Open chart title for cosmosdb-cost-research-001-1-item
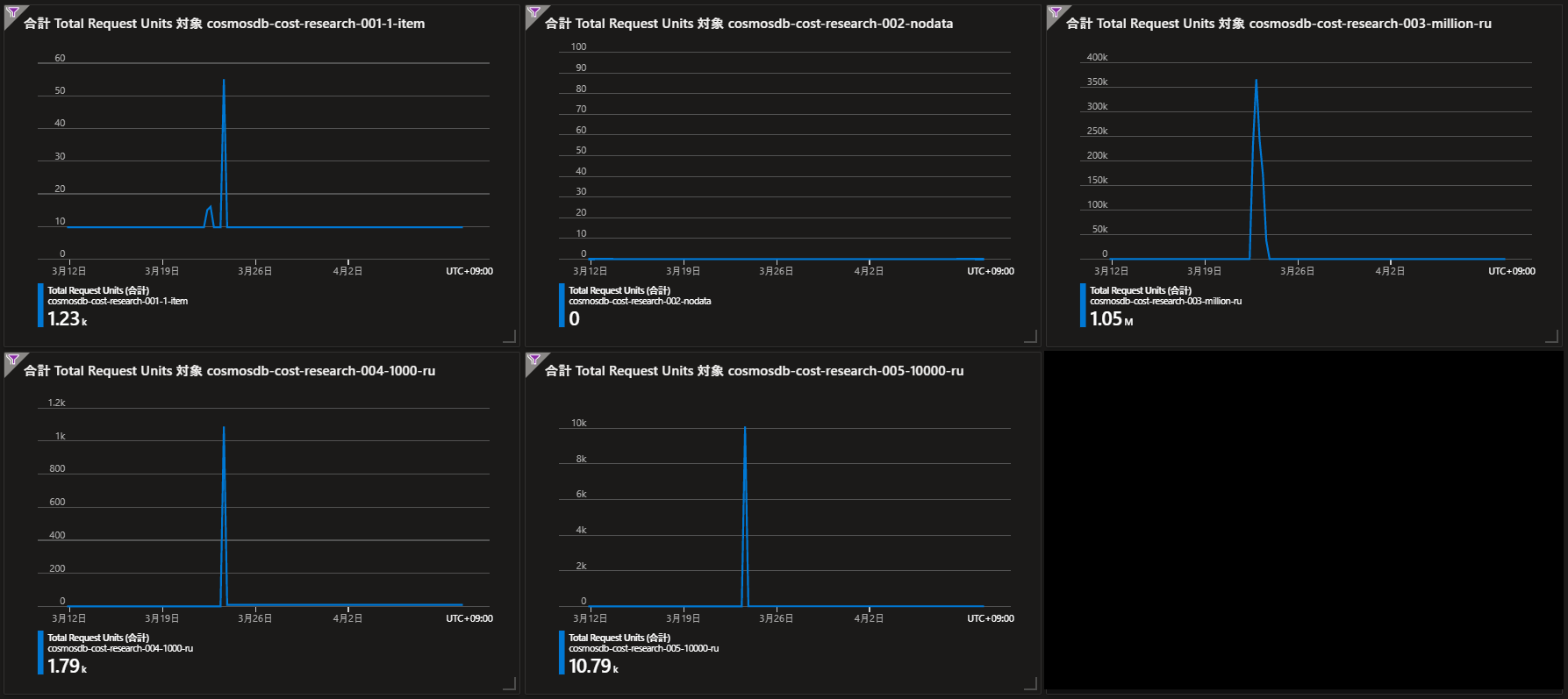The image size is (1568, 699). pos(225,24)
